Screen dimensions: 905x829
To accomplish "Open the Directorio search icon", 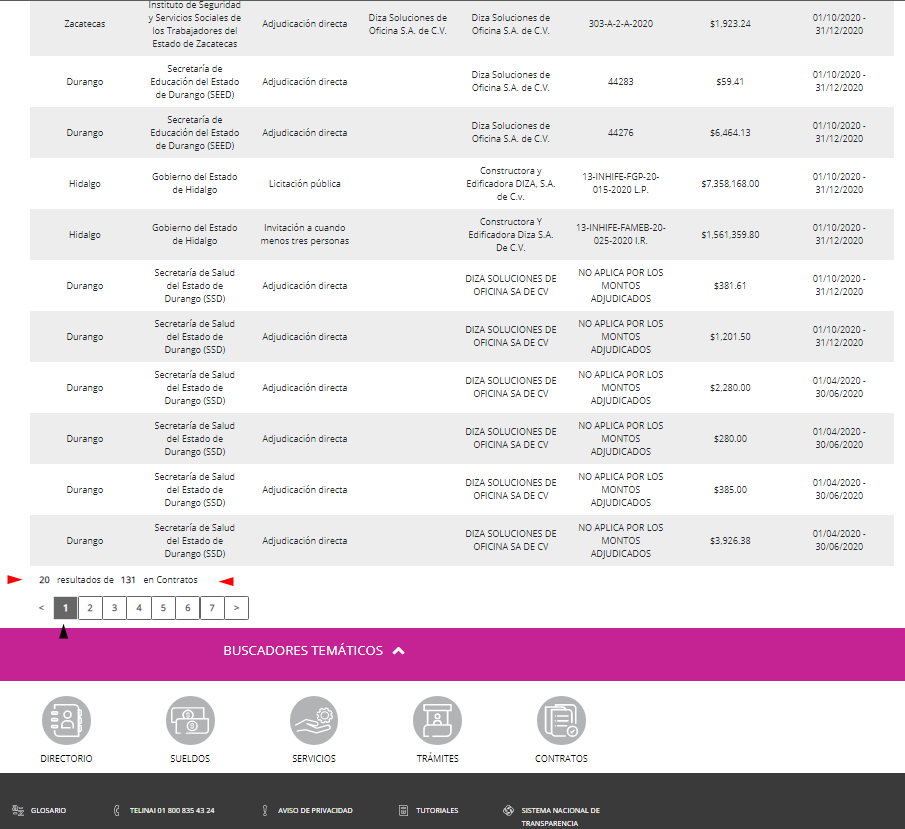I will coord(66,720).
